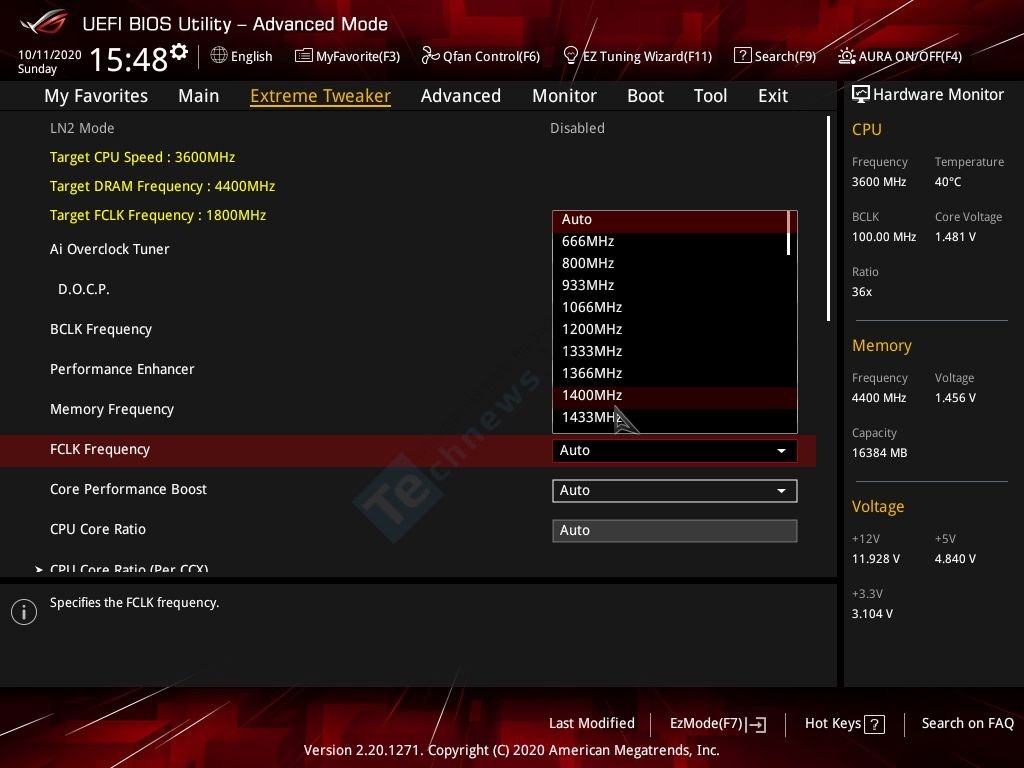Click the Core Performance Boost label
The height and width of the screenshot is (768, 1024).
(129, 490)
